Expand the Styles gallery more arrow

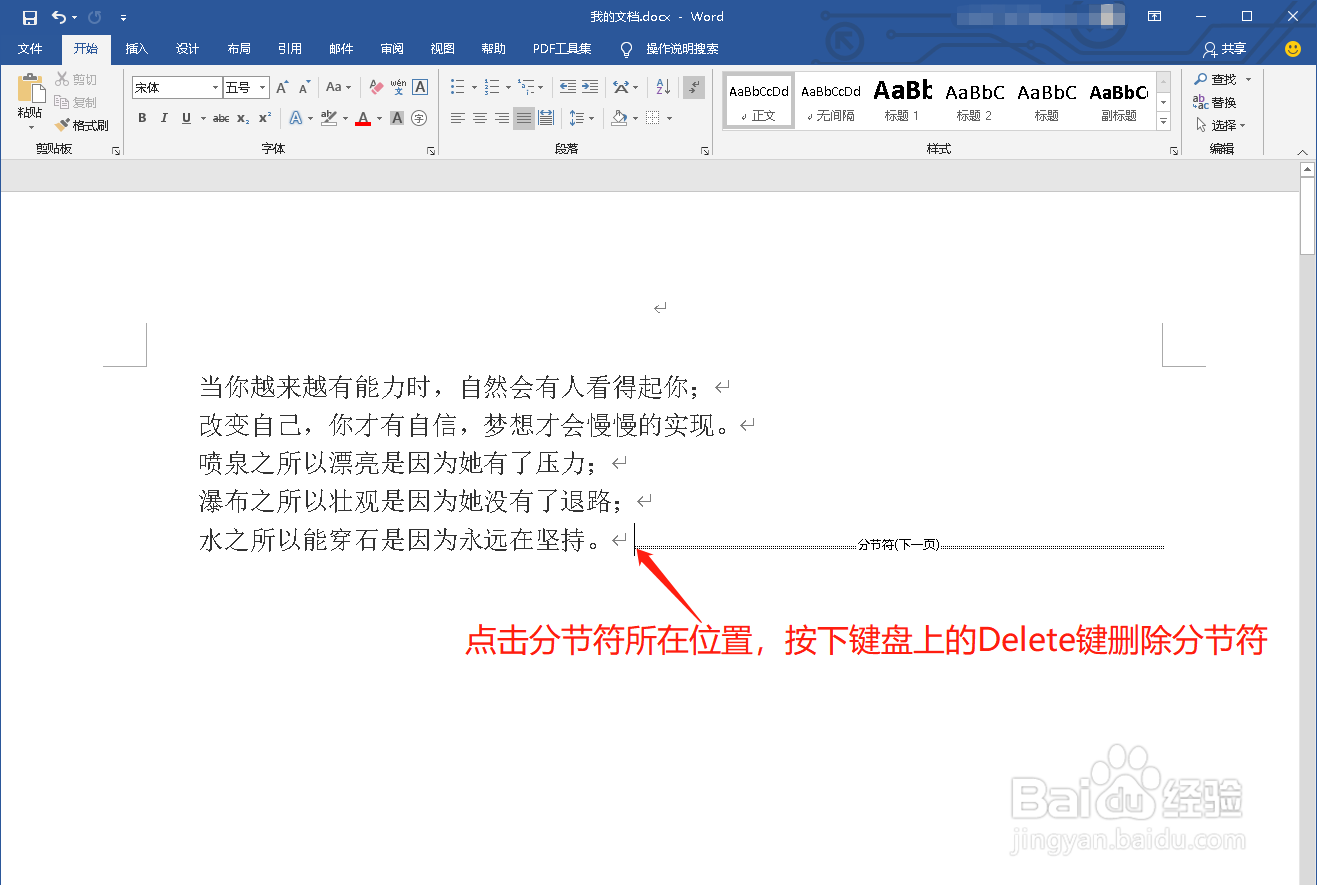click(x=1164, y=122)
